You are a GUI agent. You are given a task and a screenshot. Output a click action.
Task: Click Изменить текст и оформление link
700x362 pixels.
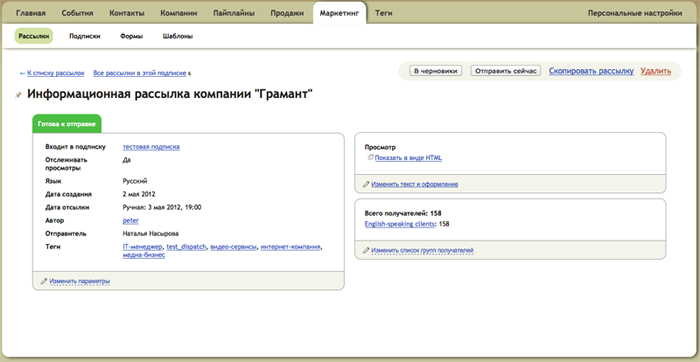click(x=415, y=184)
